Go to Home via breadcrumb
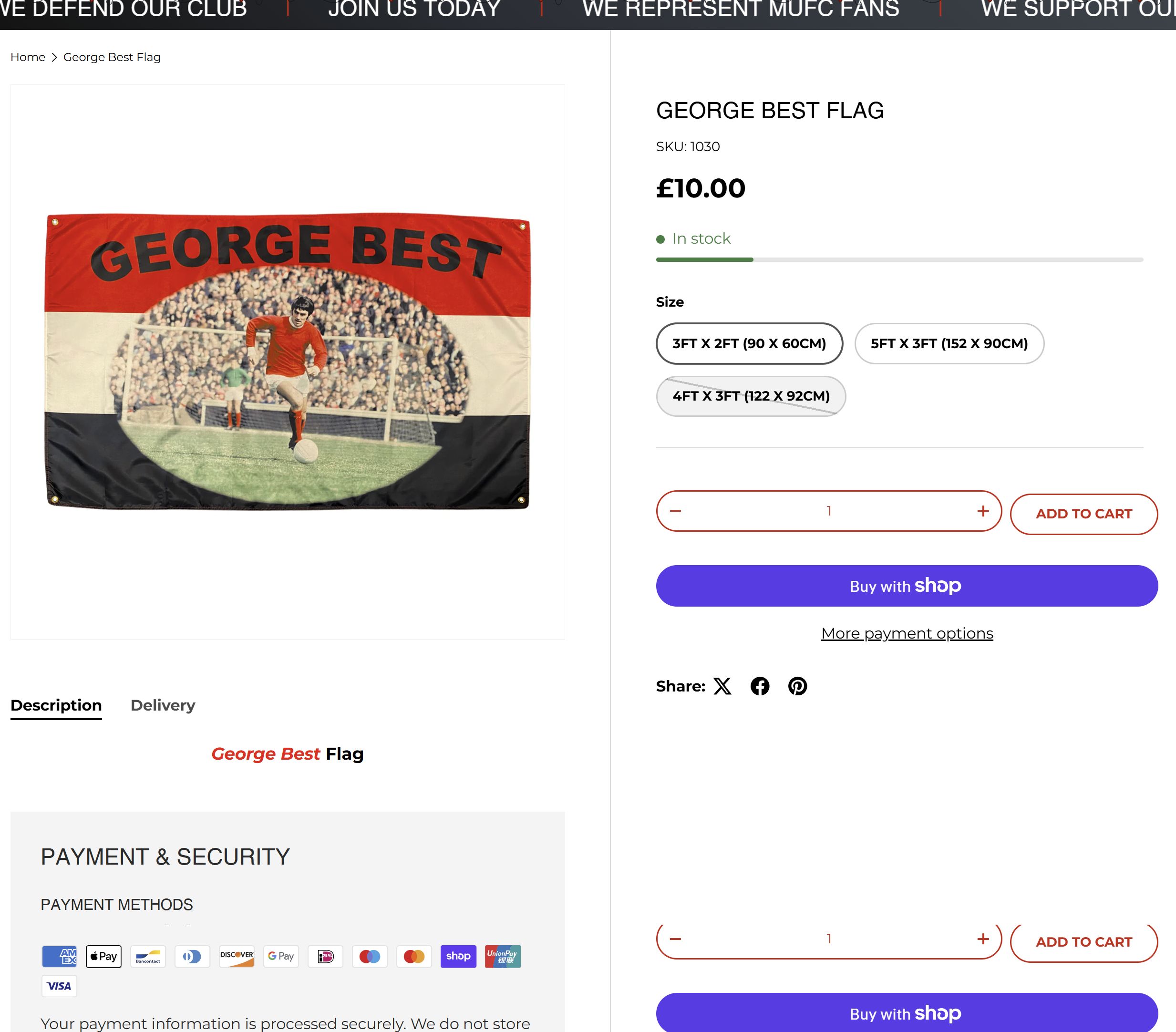 (x=28, y=57)
